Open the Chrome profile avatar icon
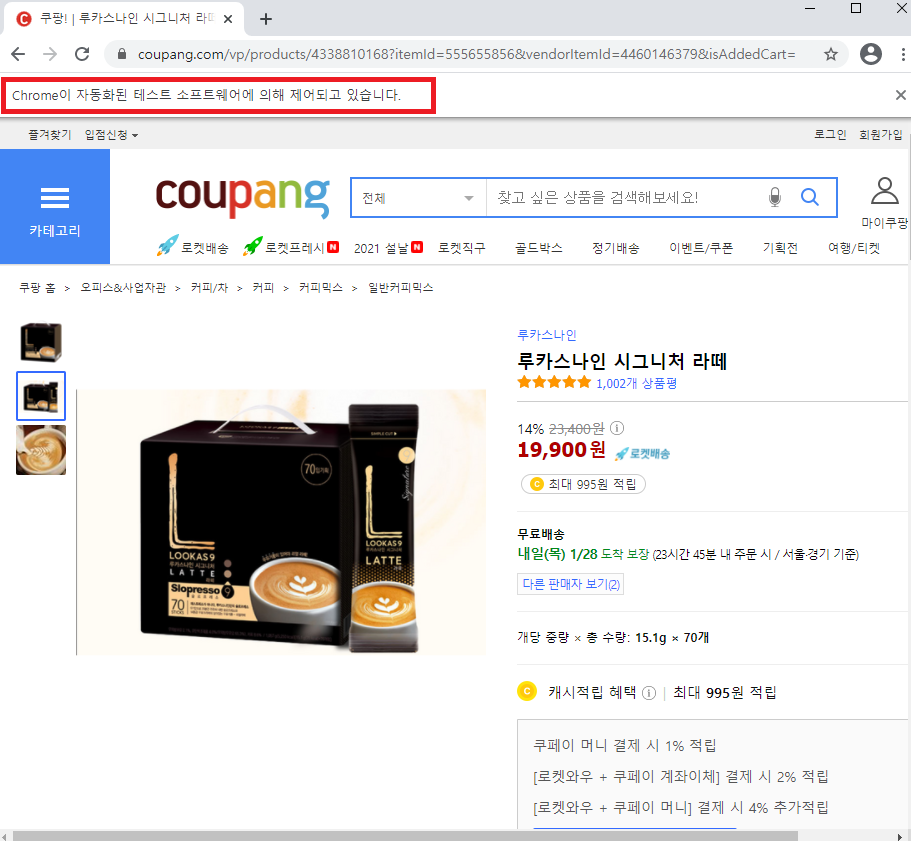The image size is (911, 841). (870, 54)
